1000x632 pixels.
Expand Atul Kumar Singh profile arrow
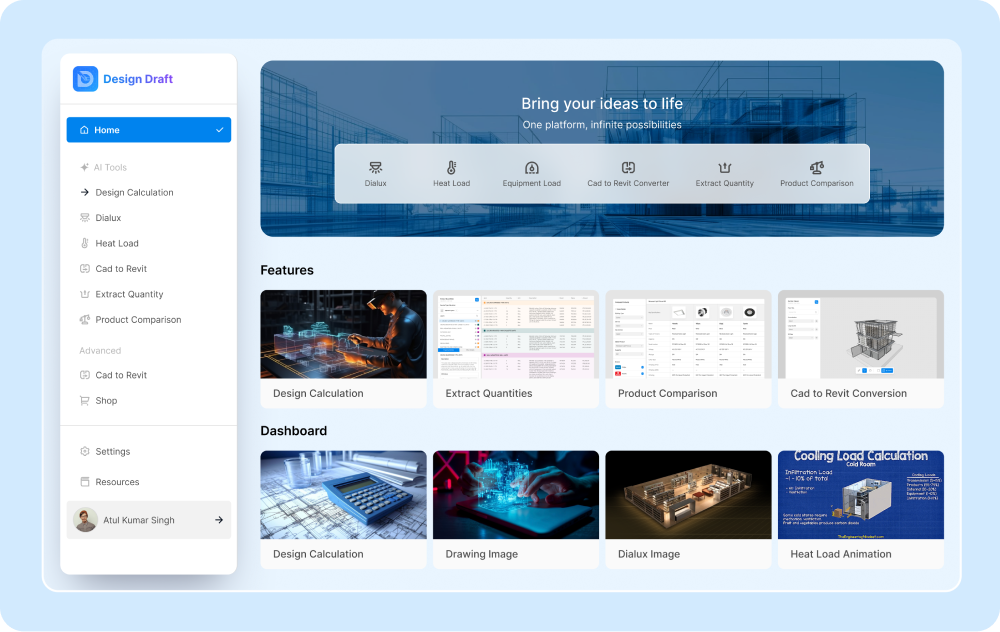click(218, 520)
